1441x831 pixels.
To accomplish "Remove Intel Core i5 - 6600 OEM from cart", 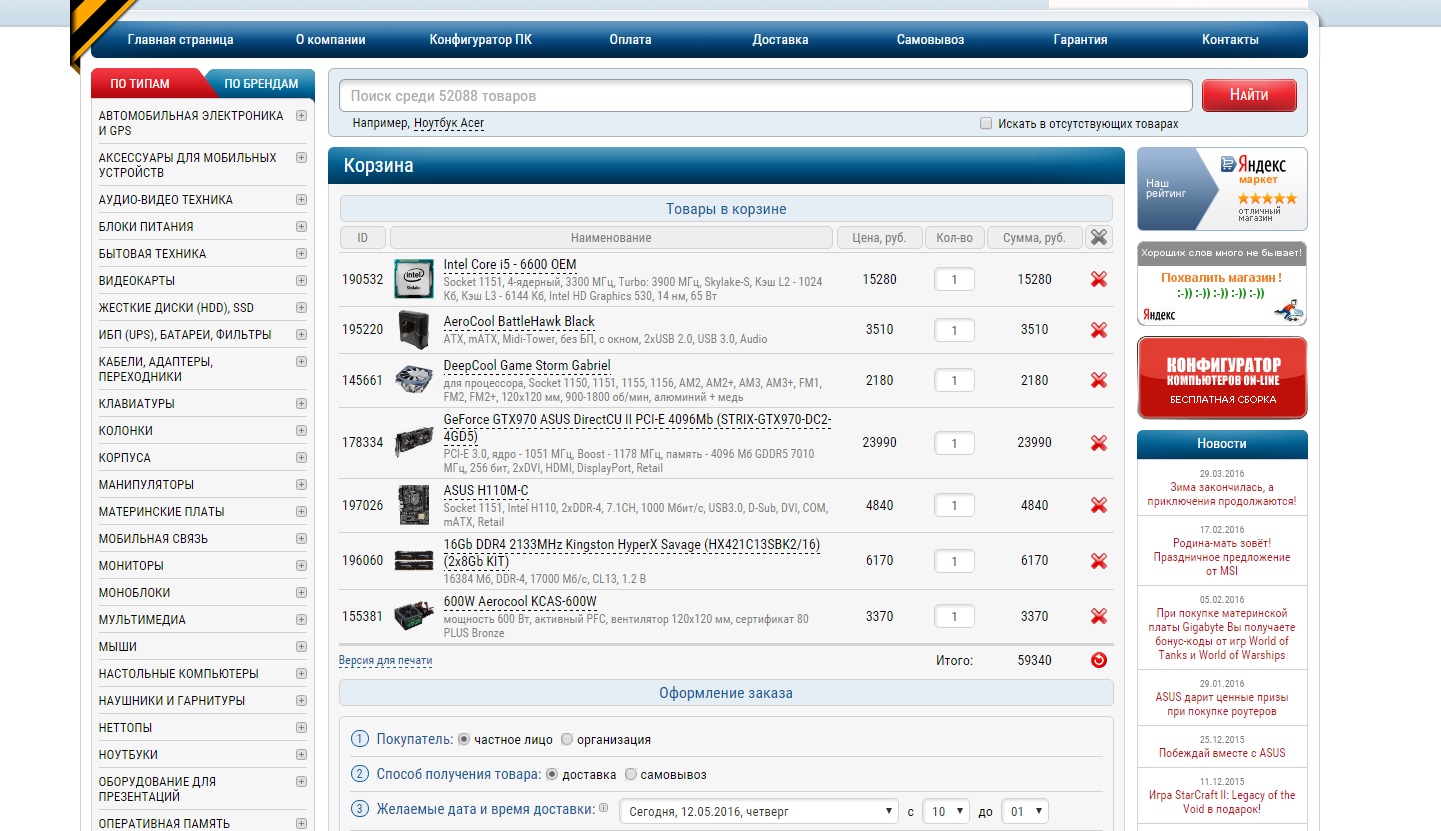I will pyautogui.click(x=1099, y=279).
